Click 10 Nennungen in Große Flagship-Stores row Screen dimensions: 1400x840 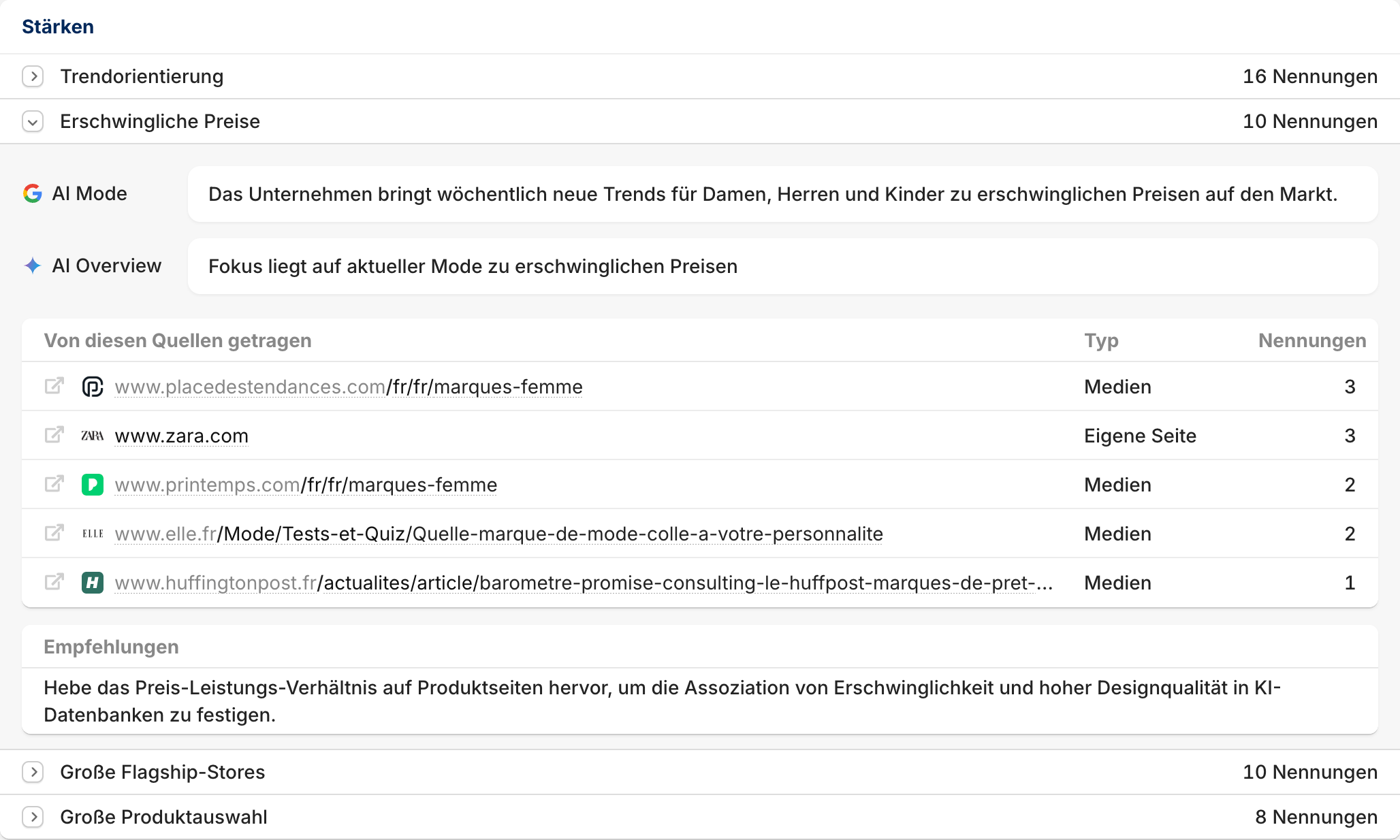pyautogui.click(x=1310, y=772)
